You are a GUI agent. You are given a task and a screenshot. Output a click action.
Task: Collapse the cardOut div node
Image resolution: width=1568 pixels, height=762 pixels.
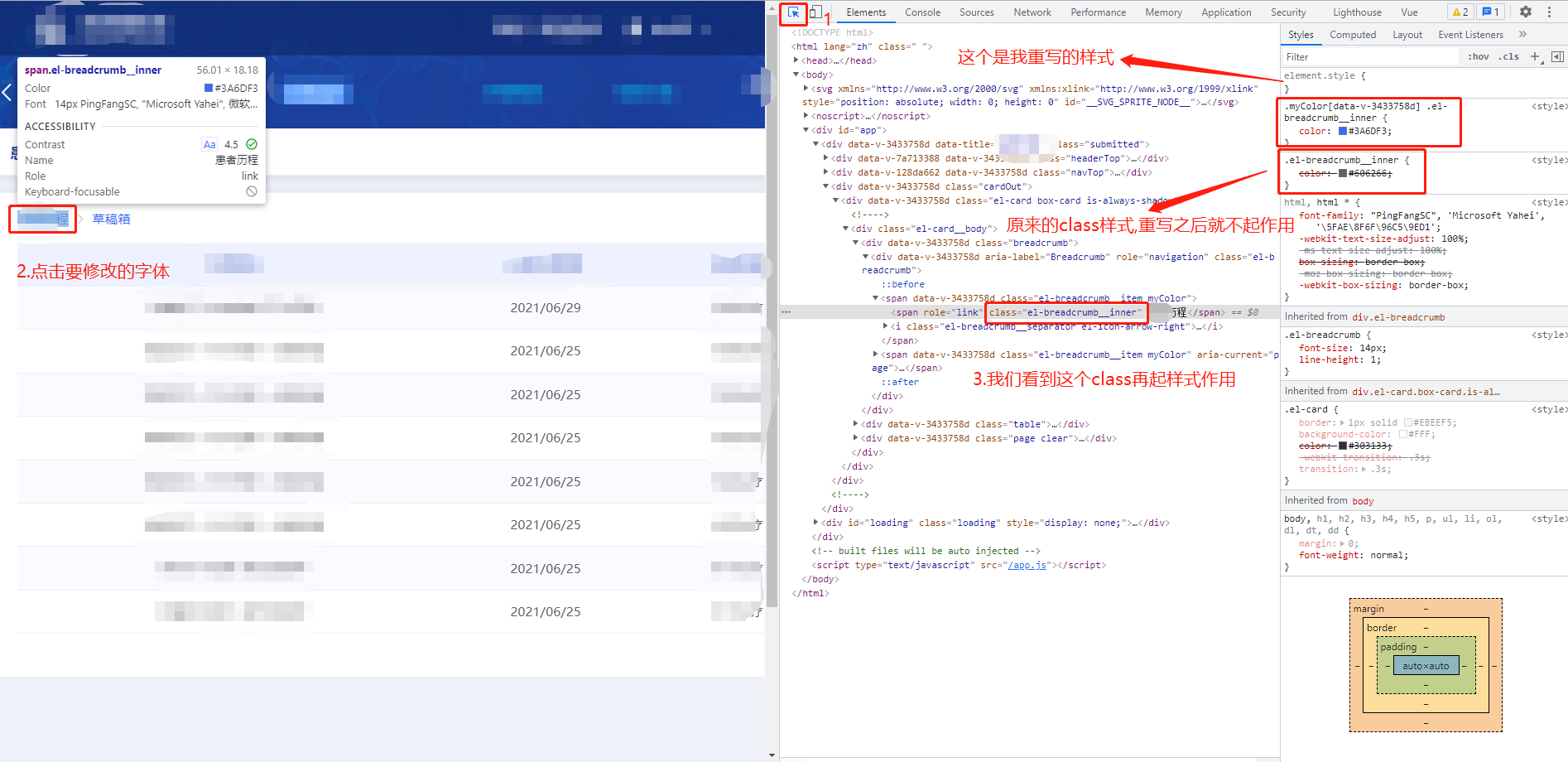826,186
